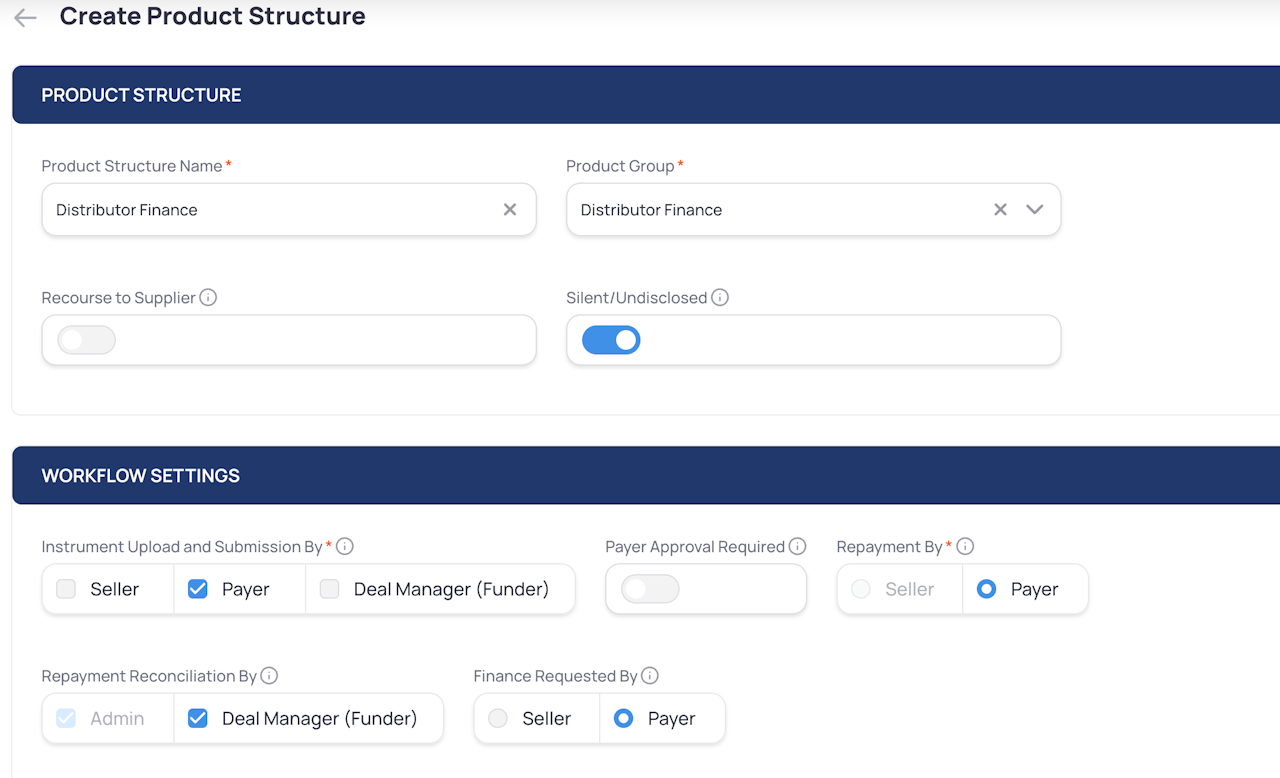Screen dimensions: 1280x778
Task: Disable the Silent/Undisclosed toggle
Action: coord(611,340)
